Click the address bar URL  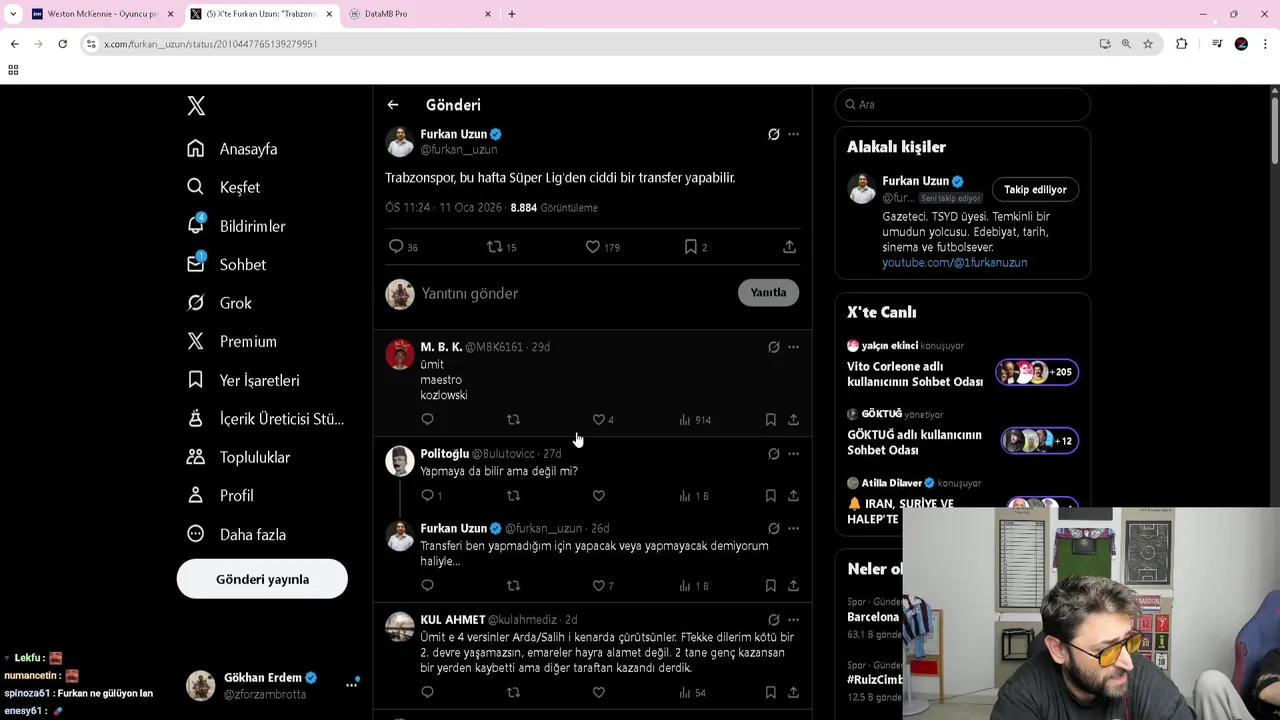tap(211, 44)
